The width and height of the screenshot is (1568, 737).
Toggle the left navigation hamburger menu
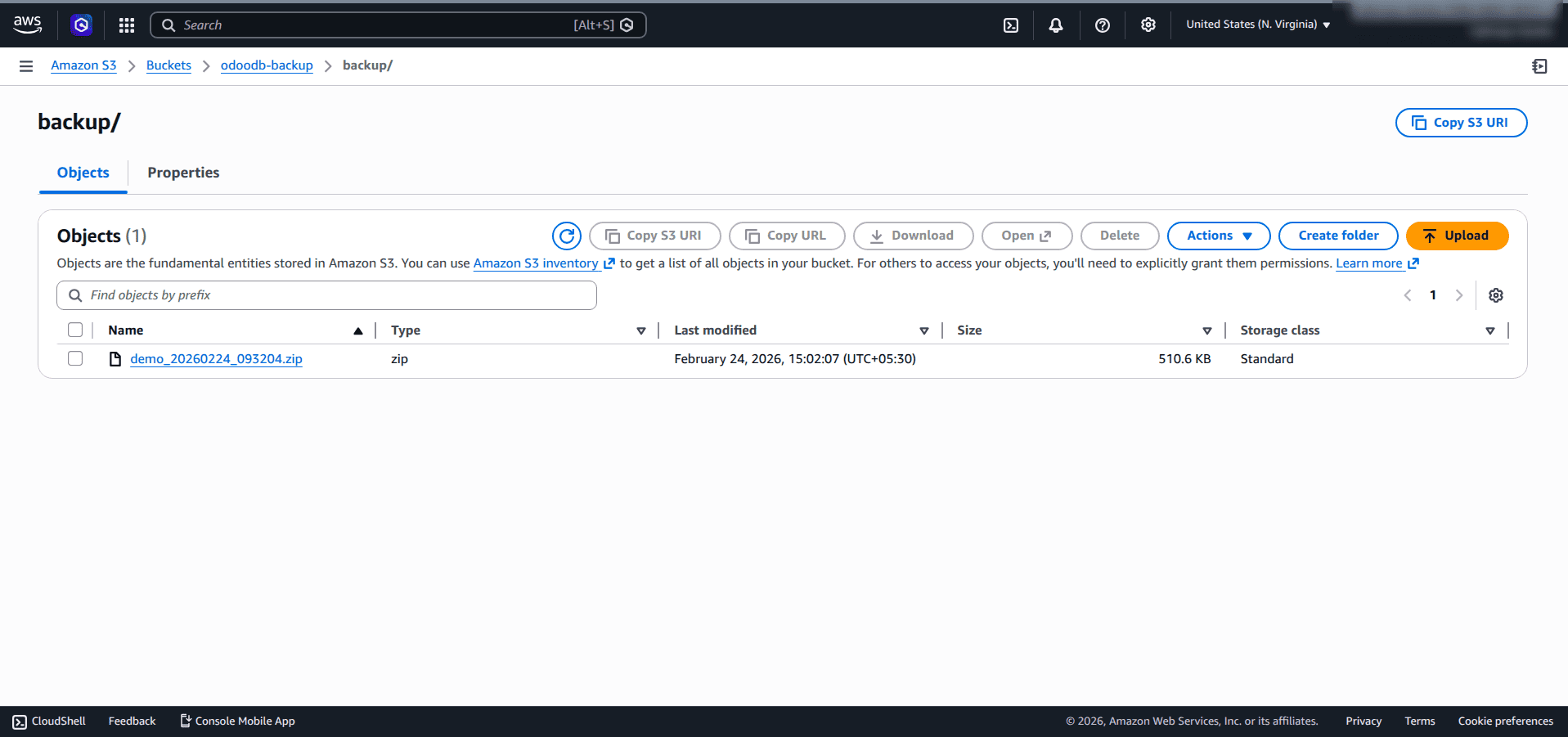tap(26, 66)
